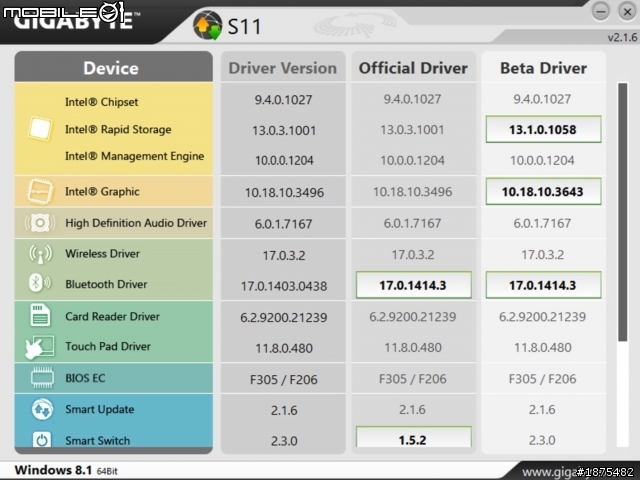
Task: Select the Smart Switch label
Action: pos(98,441)
